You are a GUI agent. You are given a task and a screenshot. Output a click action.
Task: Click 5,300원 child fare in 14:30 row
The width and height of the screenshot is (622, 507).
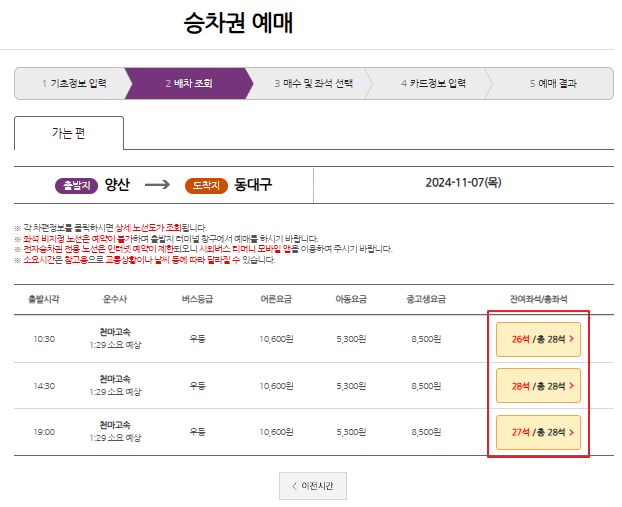pyautogui.click(x=351, y=386)
